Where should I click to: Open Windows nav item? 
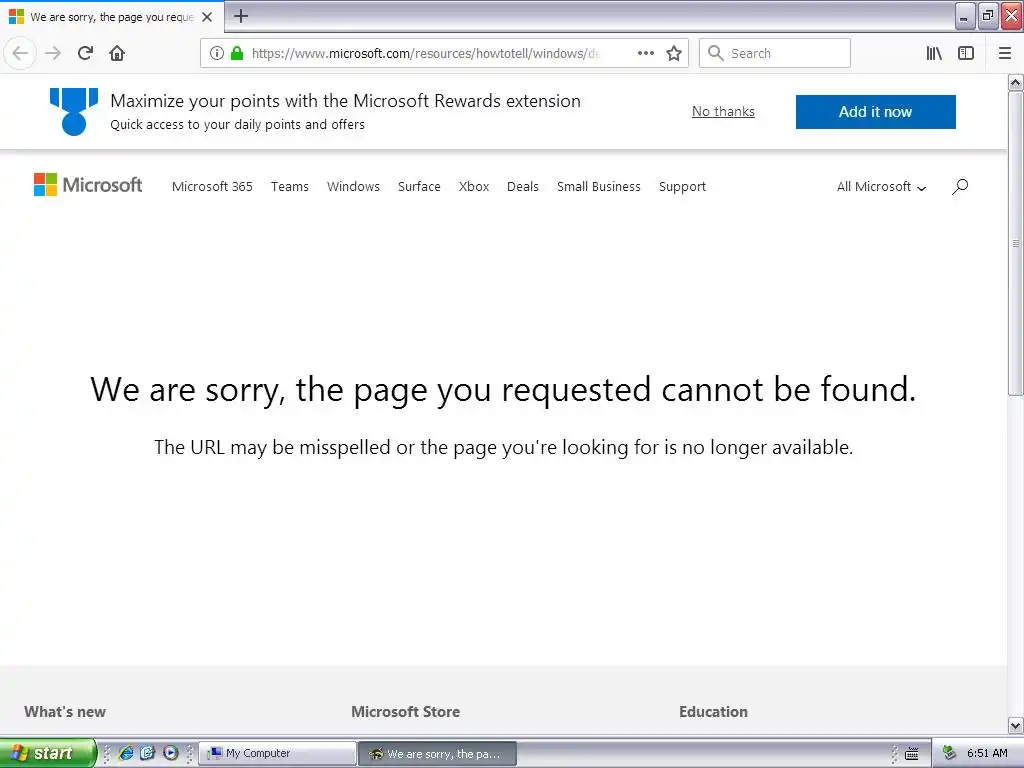(x=353, y=187)
